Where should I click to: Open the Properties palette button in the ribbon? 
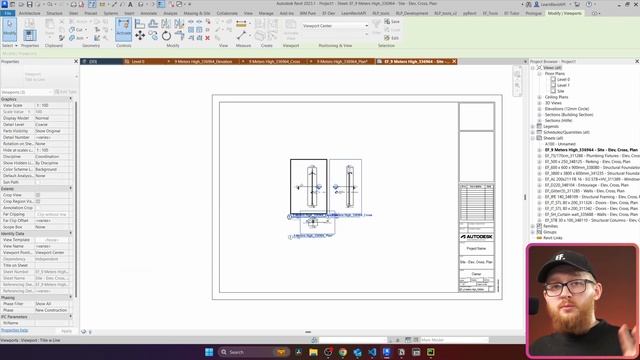[x=29, y=35]
